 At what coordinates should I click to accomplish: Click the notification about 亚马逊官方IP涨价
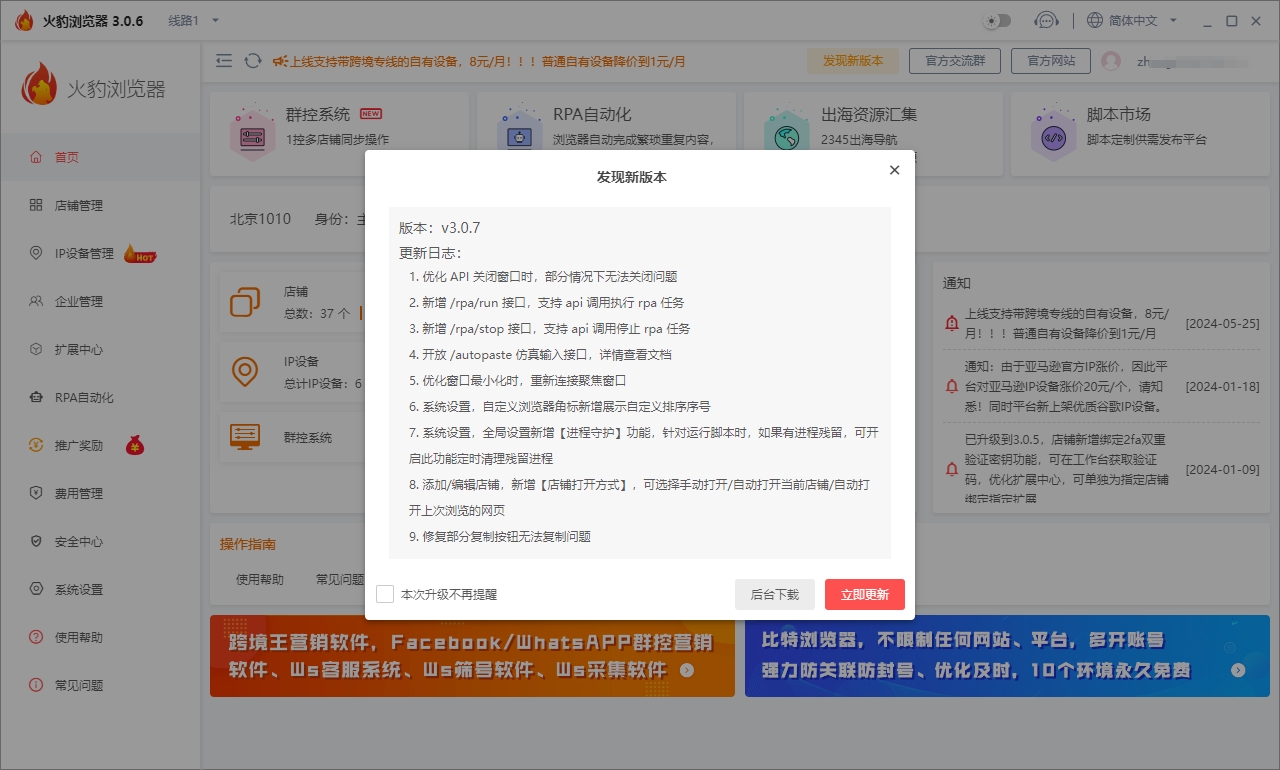pos(1064,385)
